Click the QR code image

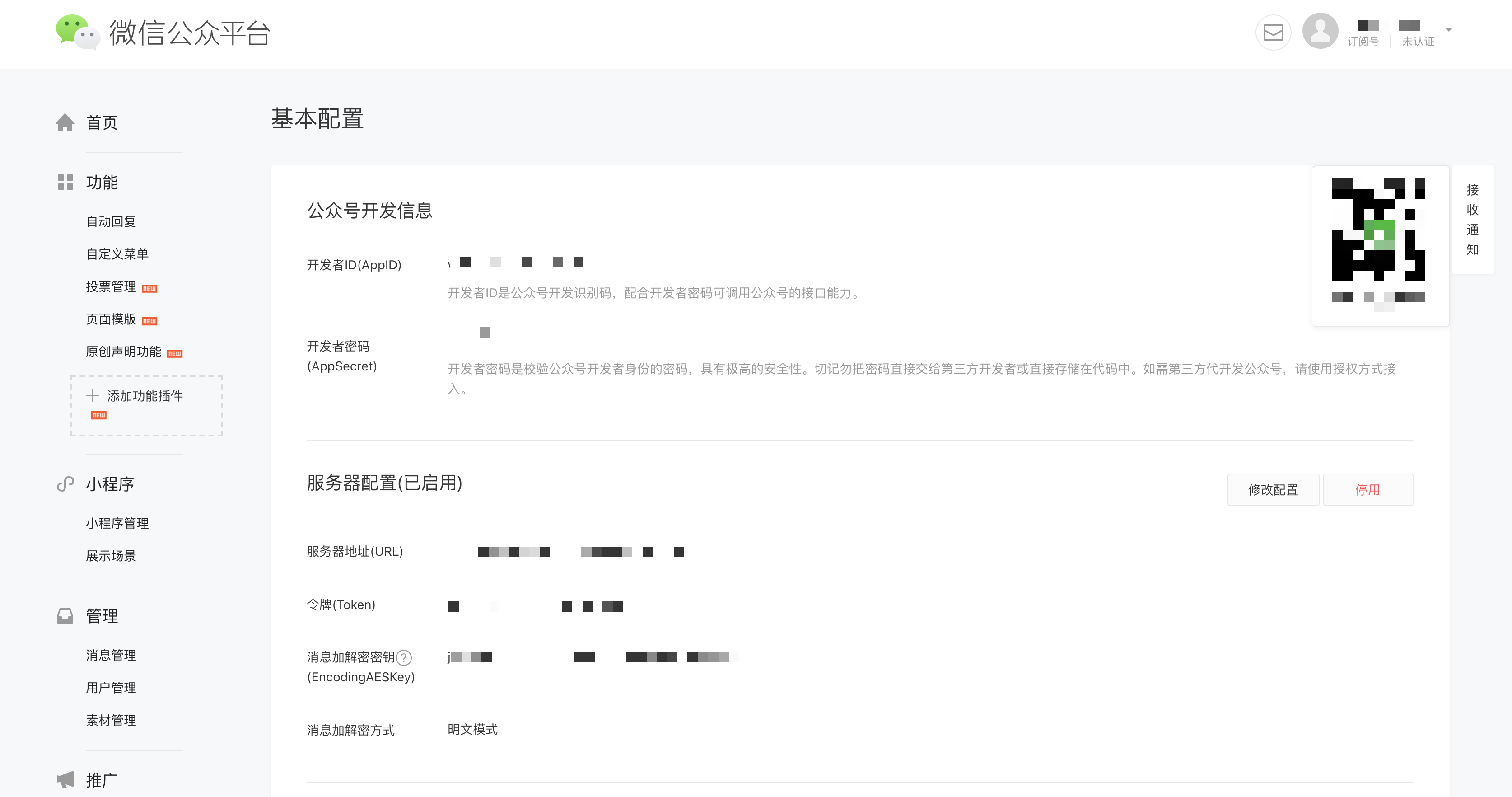(x=1378, y=230)
